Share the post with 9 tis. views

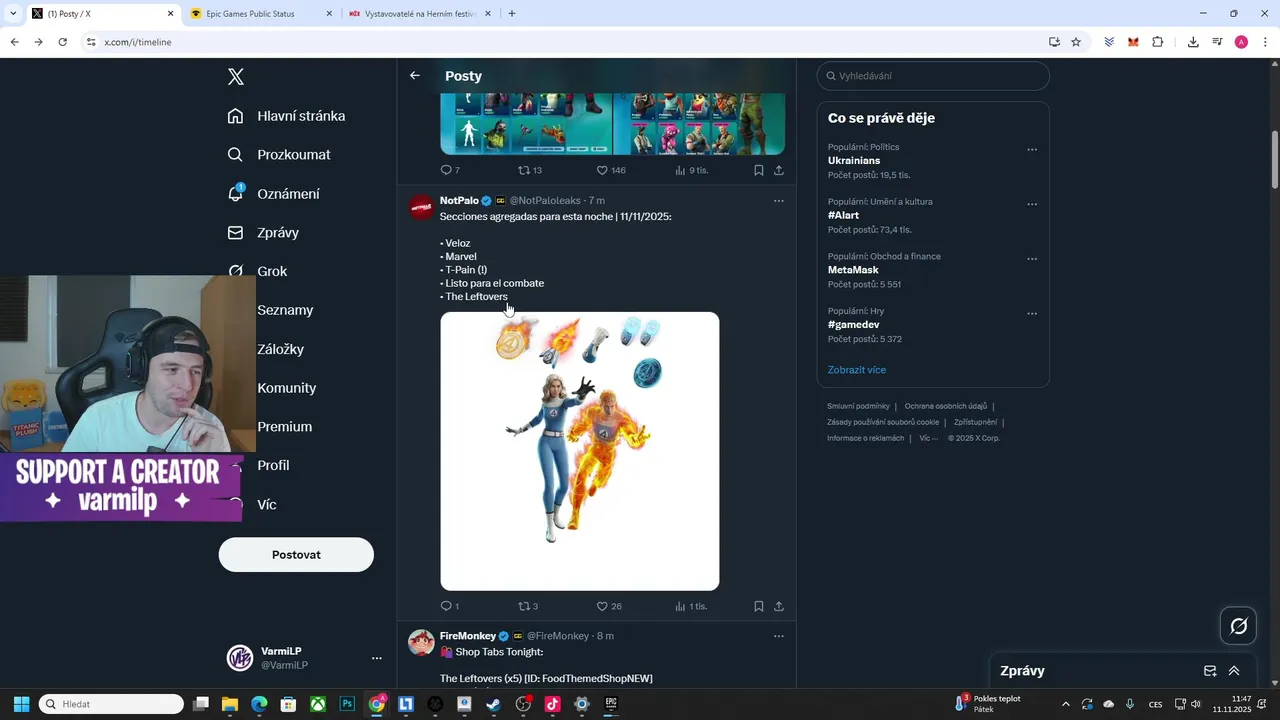pyautogui.click(x=779, y=170)
